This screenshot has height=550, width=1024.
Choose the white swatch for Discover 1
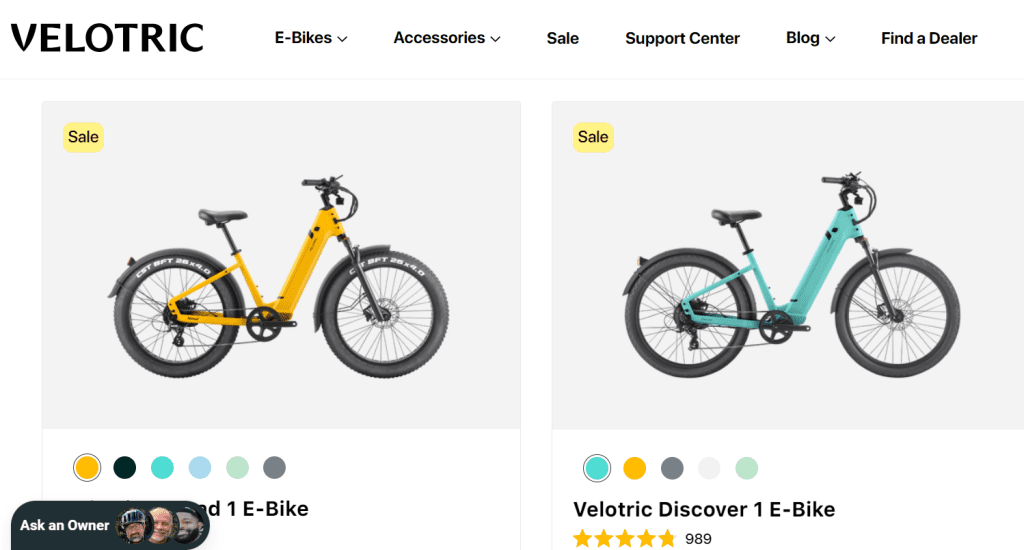(709, 468)
